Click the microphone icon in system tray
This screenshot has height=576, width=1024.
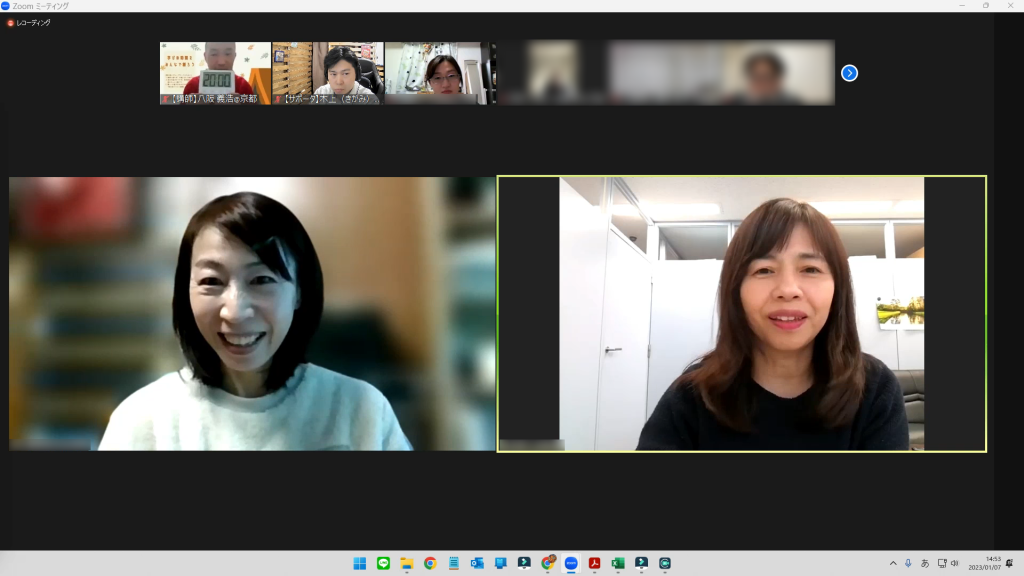908,563
